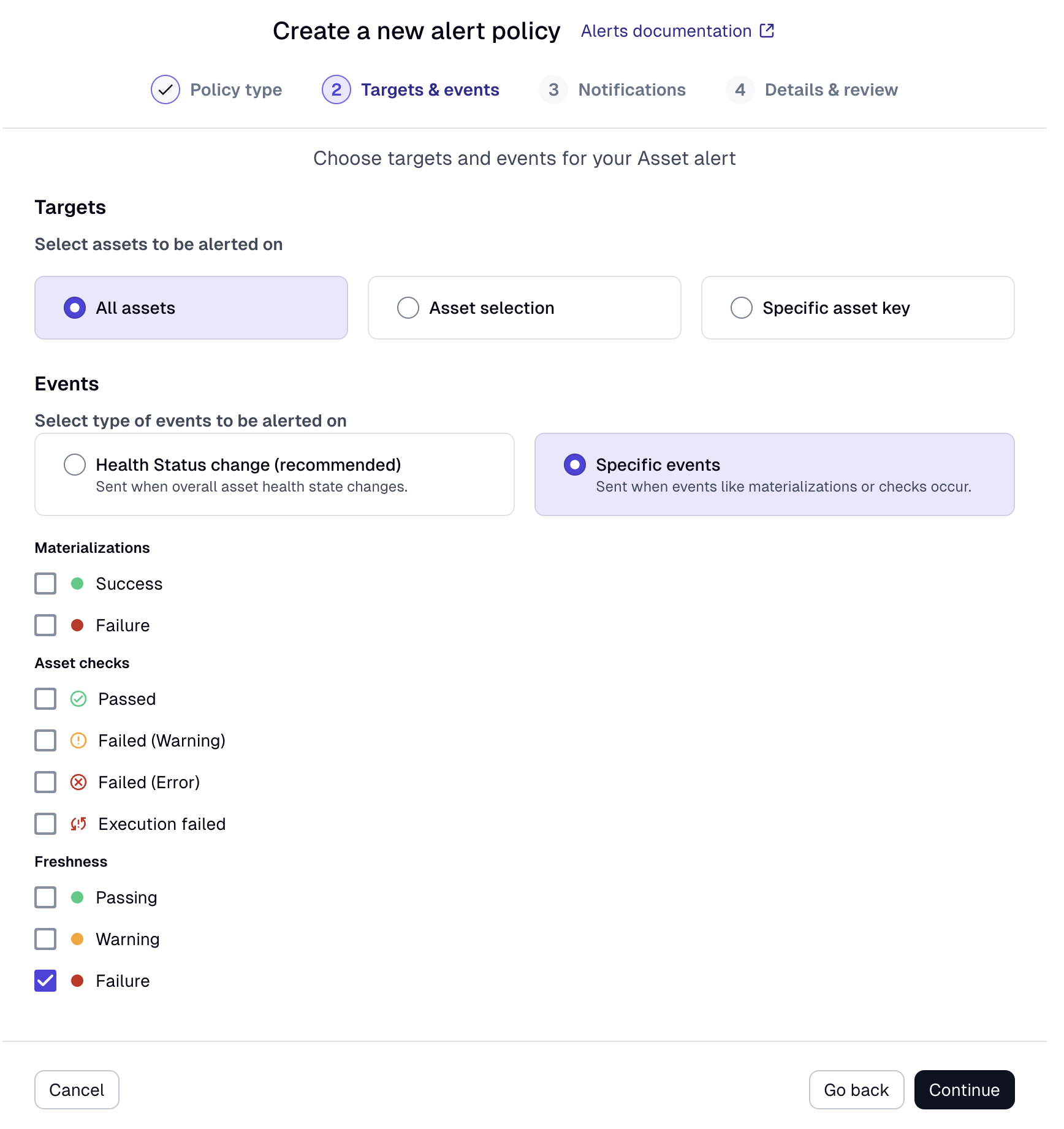Click the orange Warning dot under Freshness

click(77, 939)
